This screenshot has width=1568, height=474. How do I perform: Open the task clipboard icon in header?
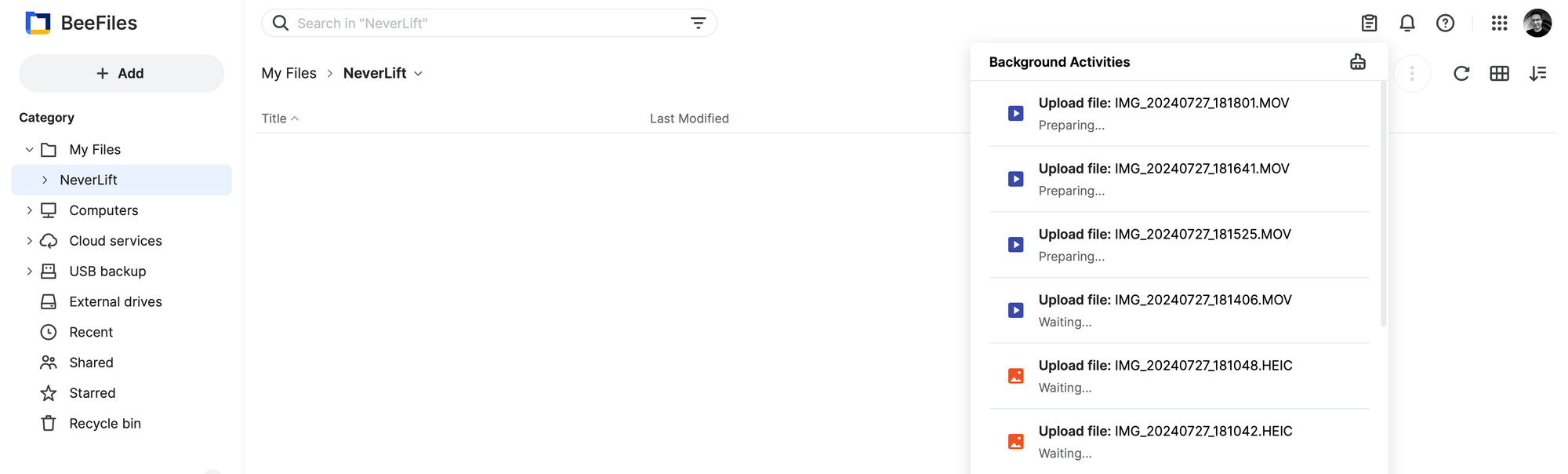(x=1369, y=24)
